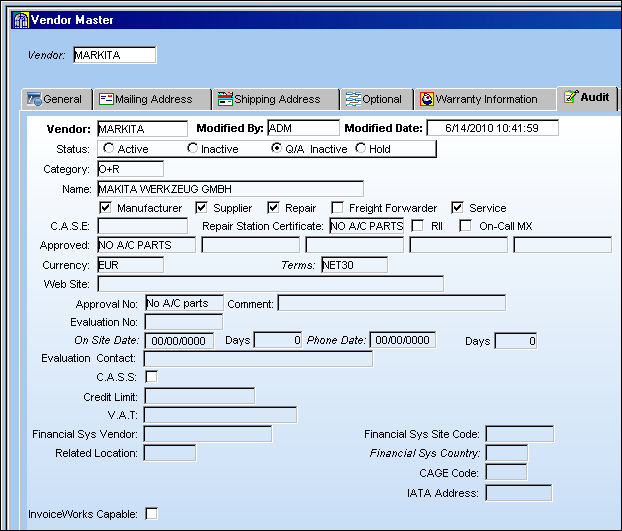
Task: Click the Credit Limit field
Action: tap(200, 396)
